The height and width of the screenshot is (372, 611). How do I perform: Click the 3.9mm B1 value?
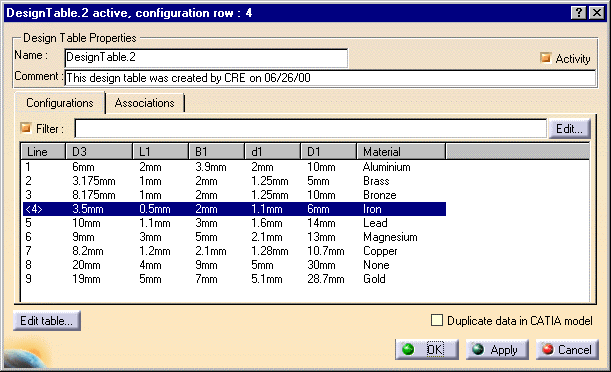(x=211, y=167)
